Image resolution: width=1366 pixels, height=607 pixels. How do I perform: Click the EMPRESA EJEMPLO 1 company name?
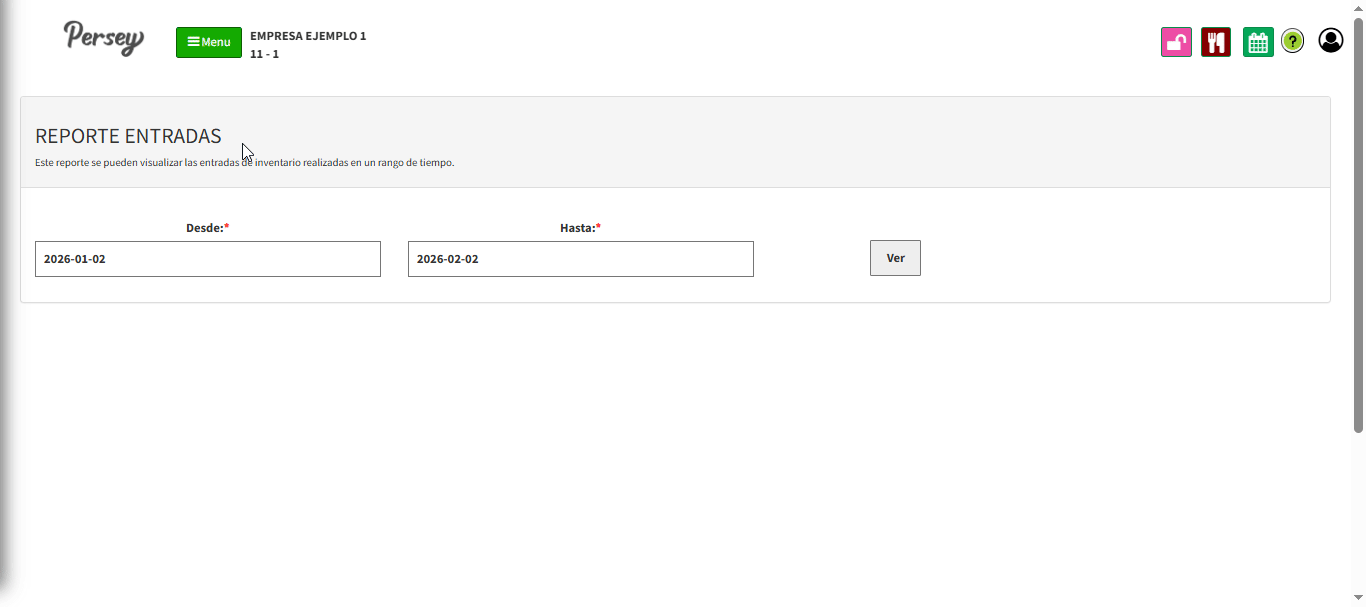[x=308, y=36]
